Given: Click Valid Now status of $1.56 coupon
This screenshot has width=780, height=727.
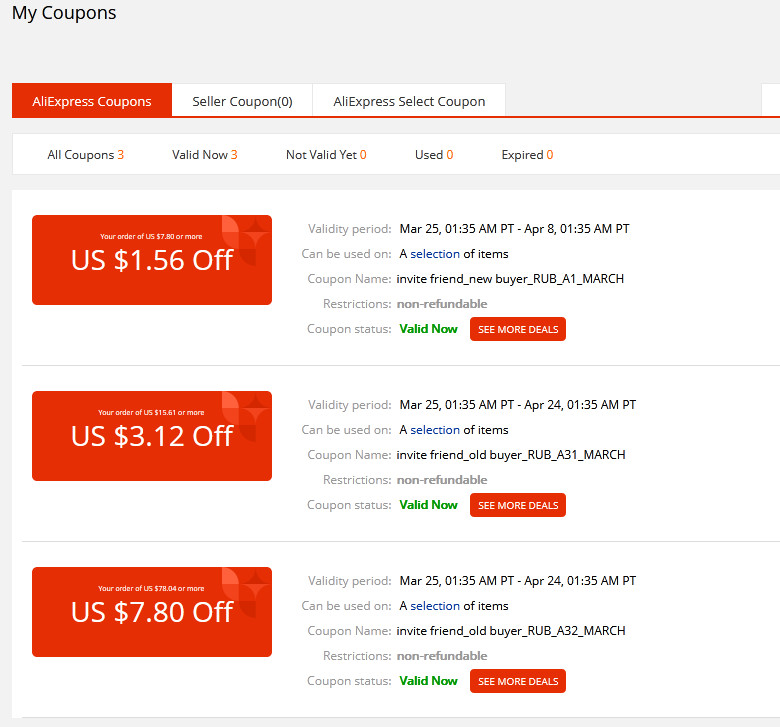Looking at the screenshot, I should click(x=428, y=329).
